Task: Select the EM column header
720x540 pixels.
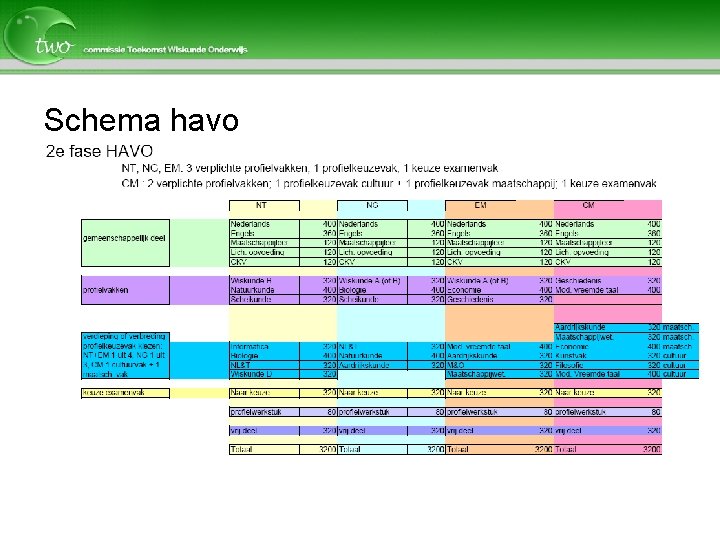Action: pyautogui.click(x=480, y=205)
